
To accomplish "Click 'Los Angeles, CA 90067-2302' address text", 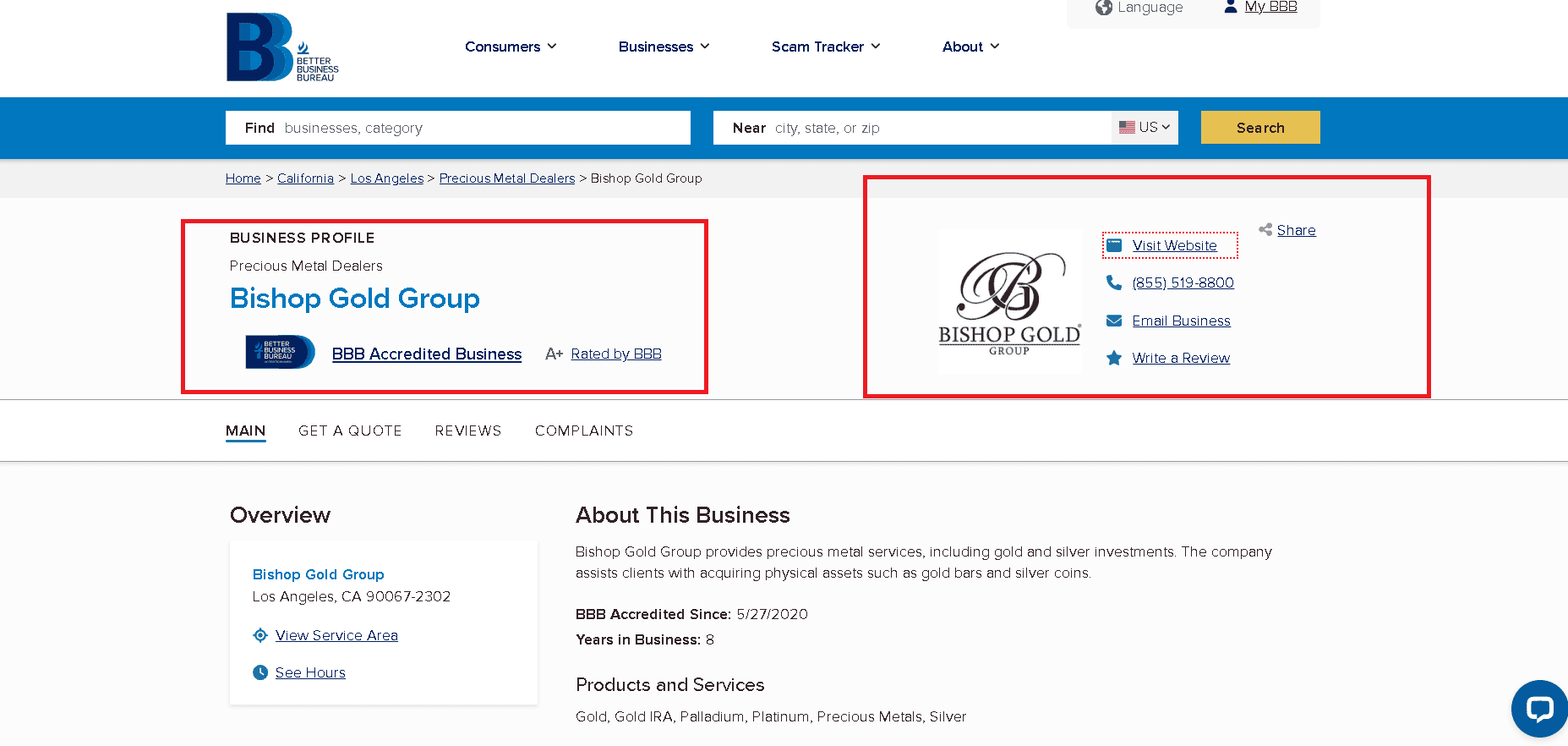I will pos(352,596).
